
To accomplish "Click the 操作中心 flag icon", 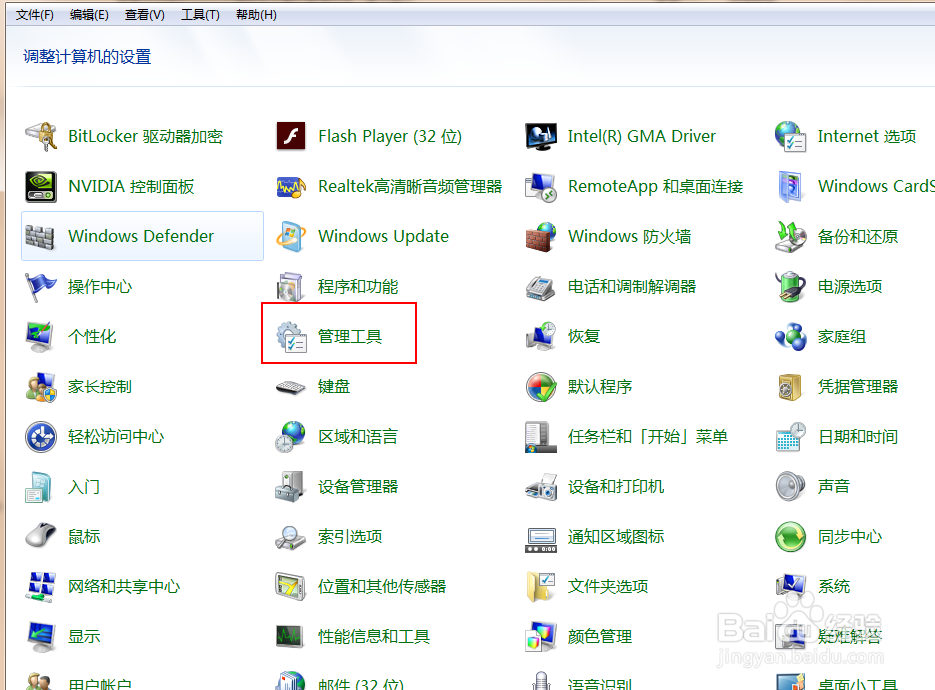I will click(x=41, y=287).
